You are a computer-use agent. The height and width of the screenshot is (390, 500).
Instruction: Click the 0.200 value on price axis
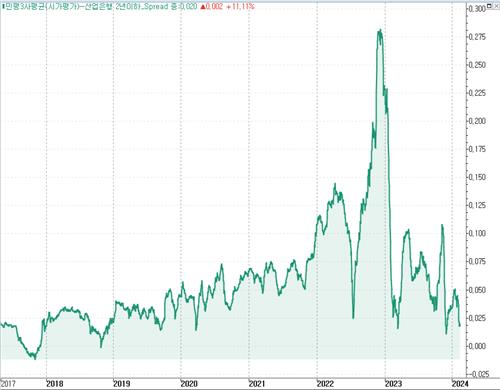[x=477, y=121]
